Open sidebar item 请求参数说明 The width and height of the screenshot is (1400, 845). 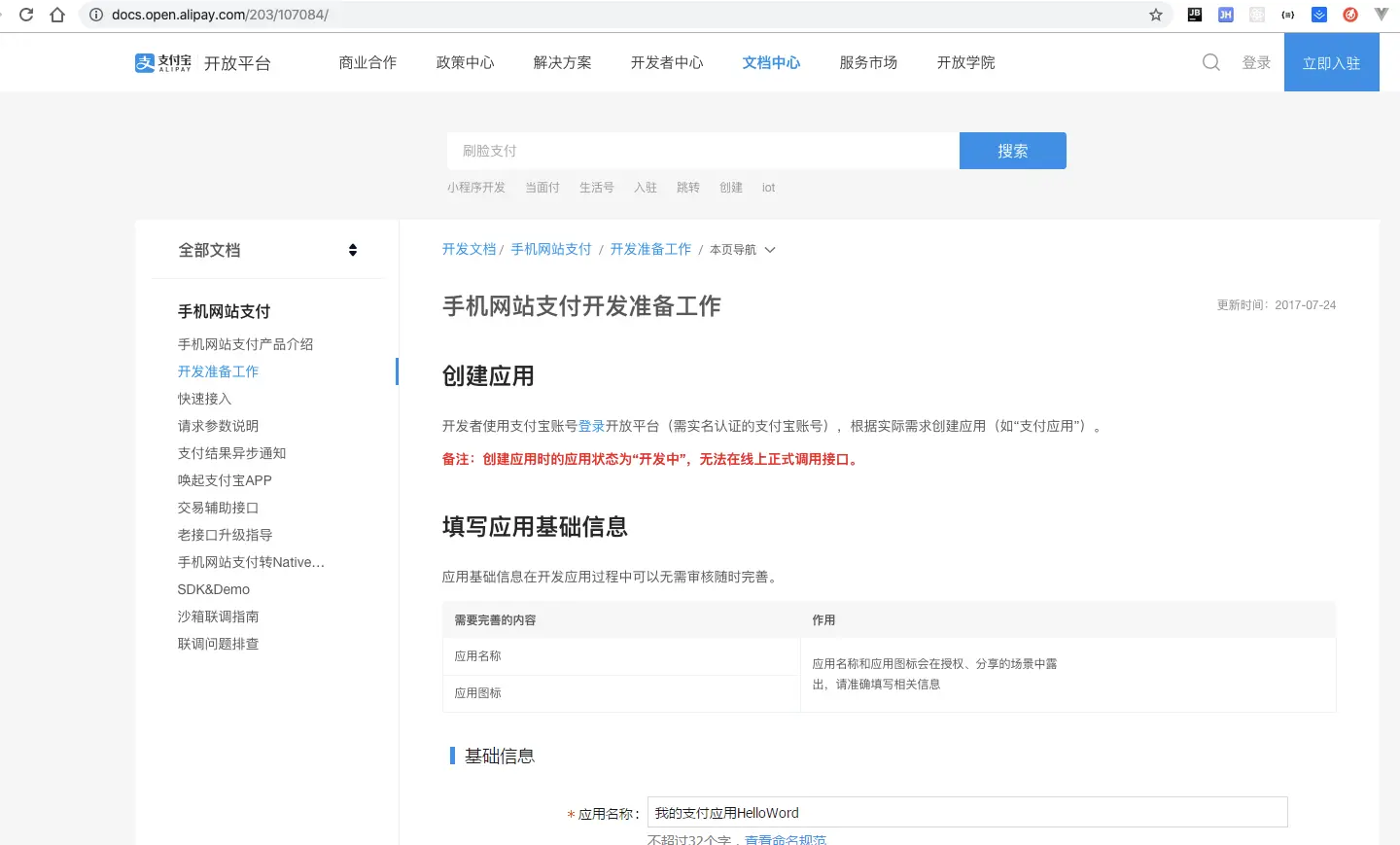coord(219,426)
